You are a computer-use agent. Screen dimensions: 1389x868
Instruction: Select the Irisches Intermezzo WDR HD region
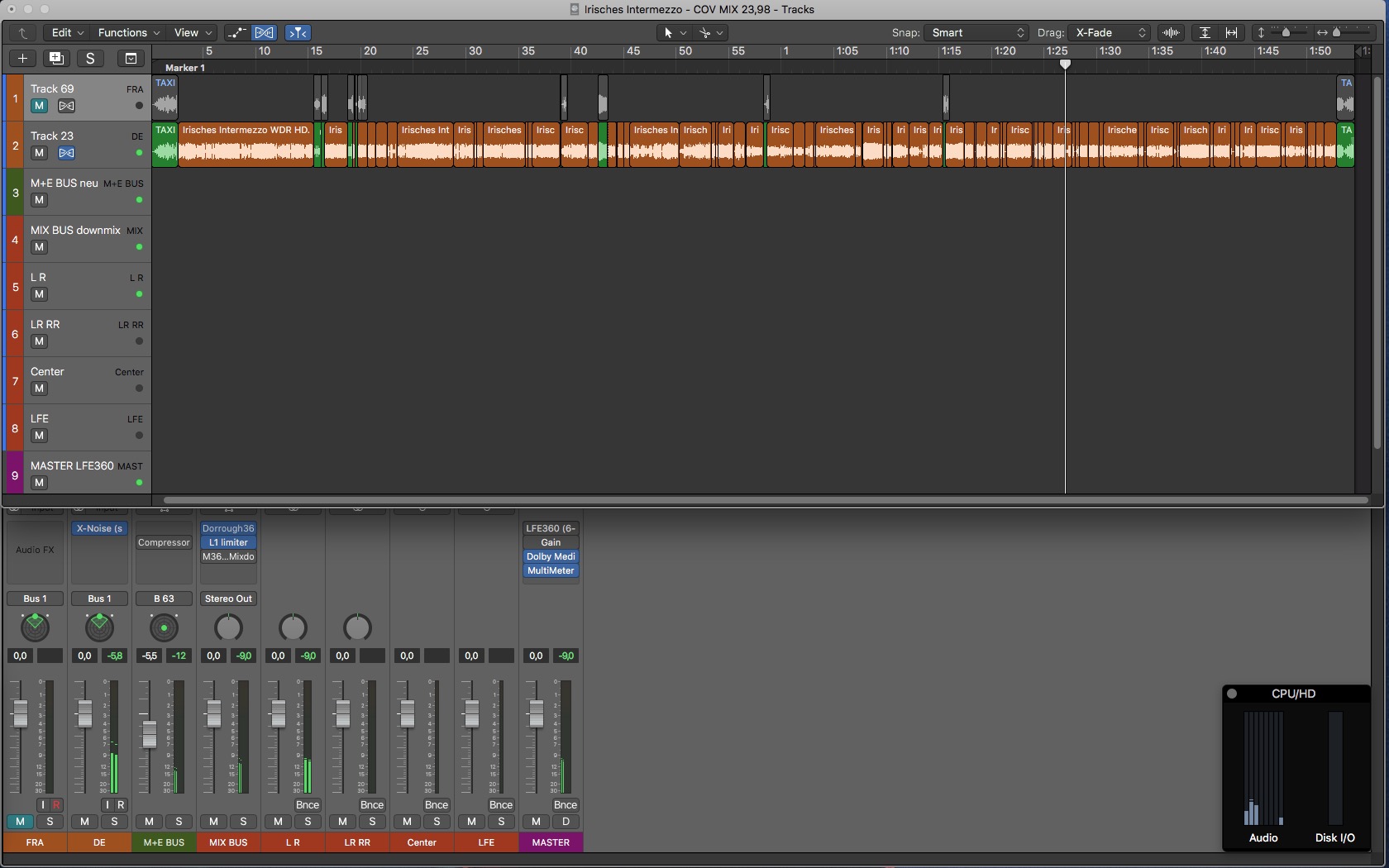(x=246, y=145)
